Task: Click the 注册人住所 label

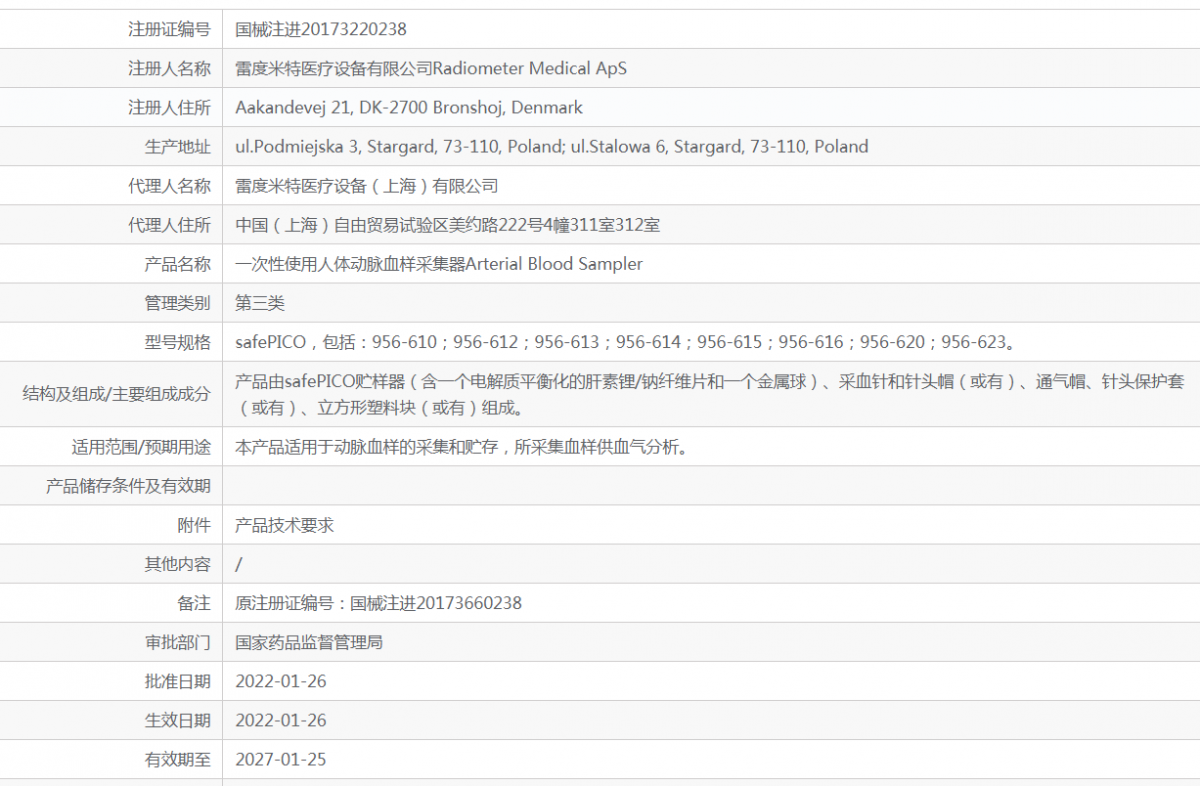Action: (169, 107)
